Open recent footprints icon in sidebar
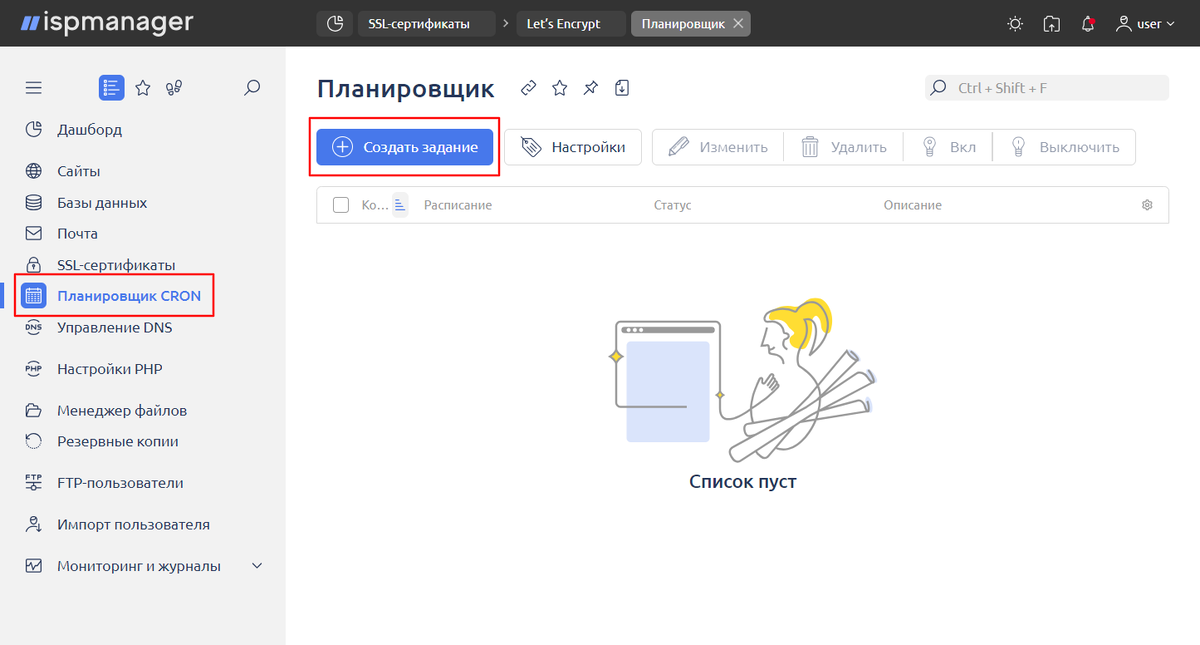Screen dimensions: 1200x645 tap(174, 88)
